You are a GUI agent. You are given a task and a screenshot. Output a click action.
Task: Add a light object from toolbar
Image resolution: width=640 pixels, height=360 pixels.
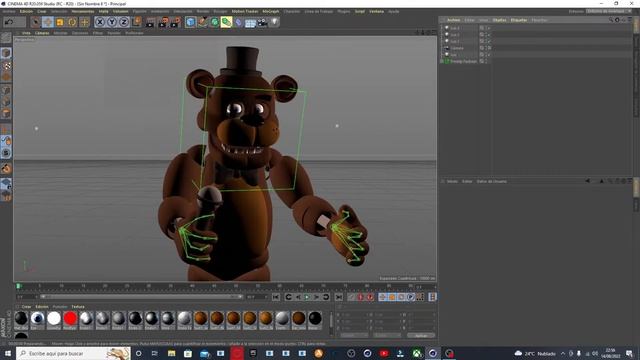[x=275, y=22]
